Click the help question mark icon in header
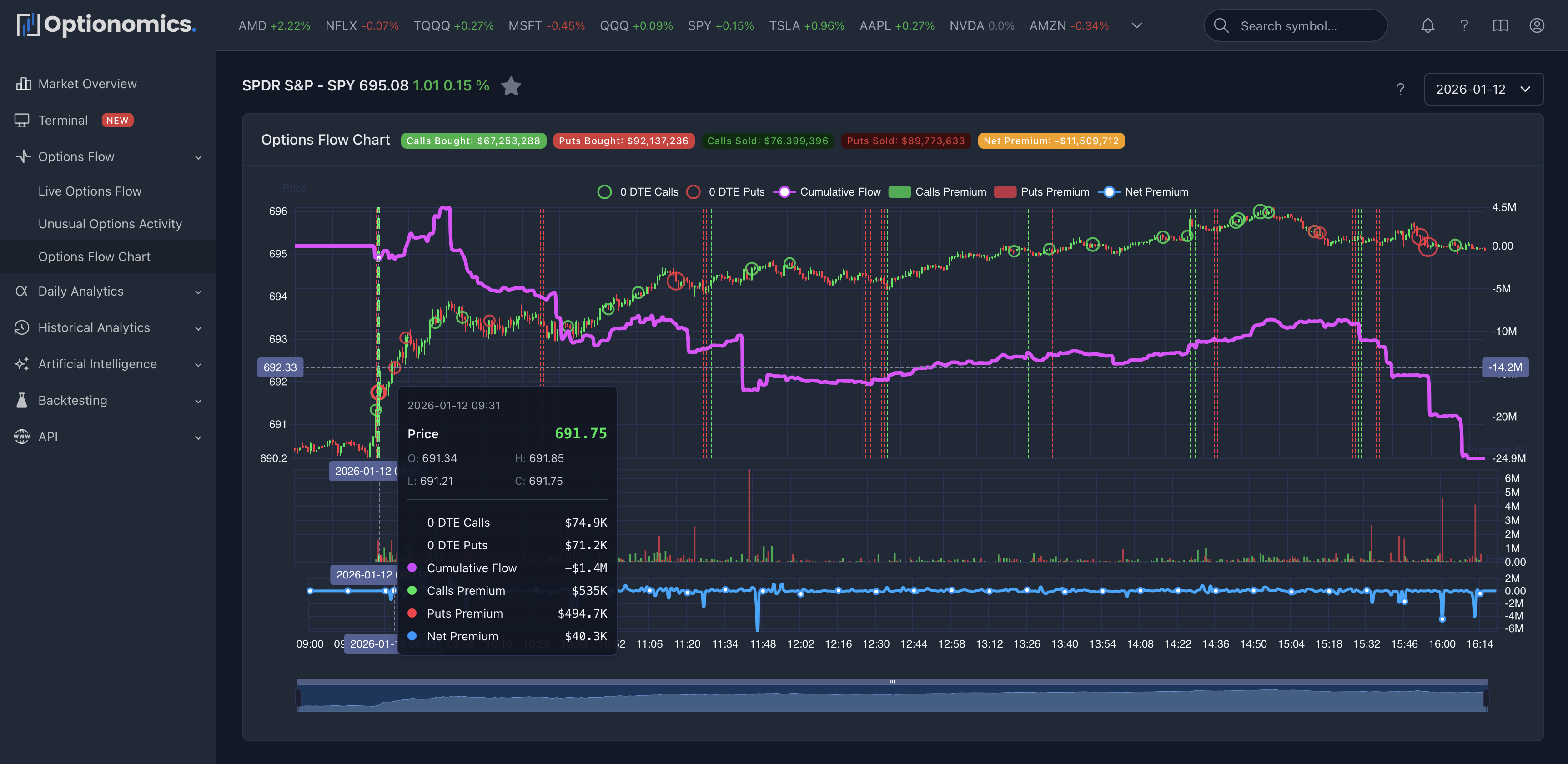 [1463, 25]
